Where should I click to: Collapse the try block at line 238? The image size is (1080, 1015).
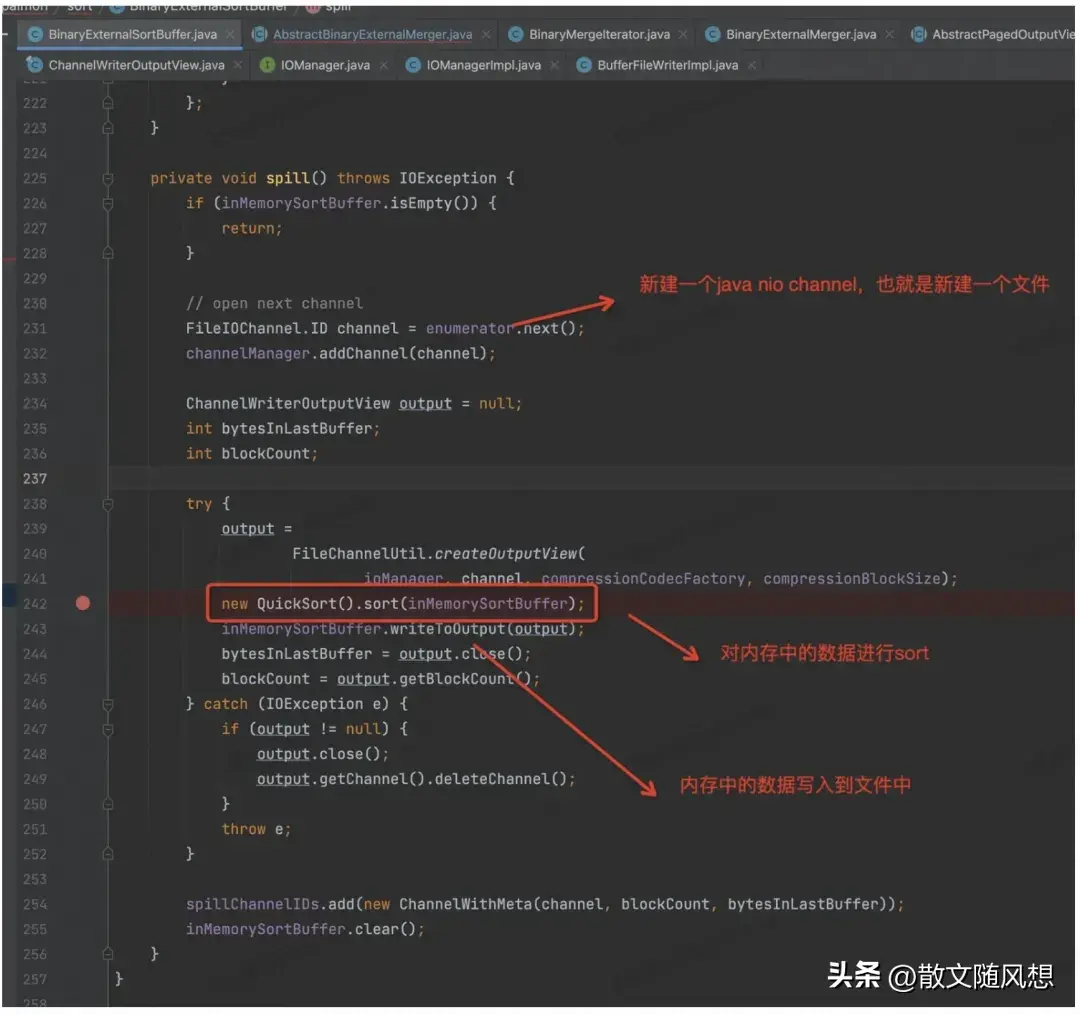pos(108,505)
